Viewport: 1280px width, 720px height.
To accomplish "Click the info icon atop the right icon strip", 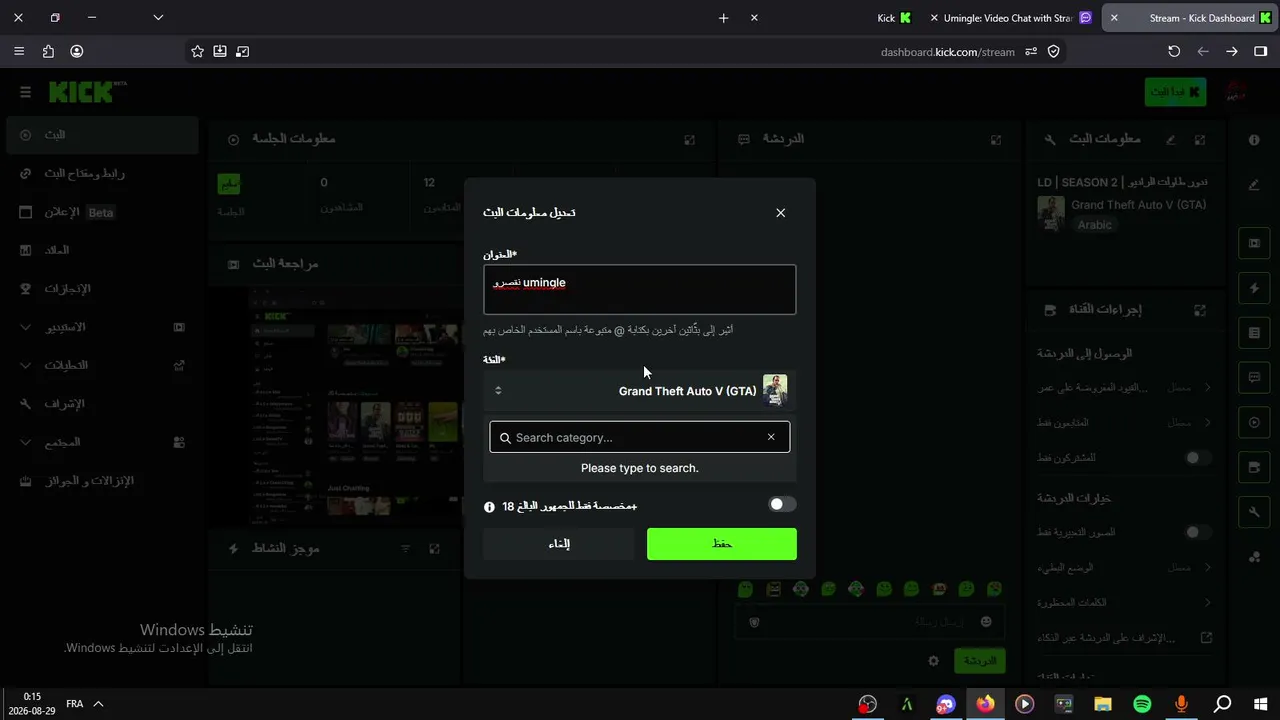I will pyautogui.click(x=1254, y=140).
